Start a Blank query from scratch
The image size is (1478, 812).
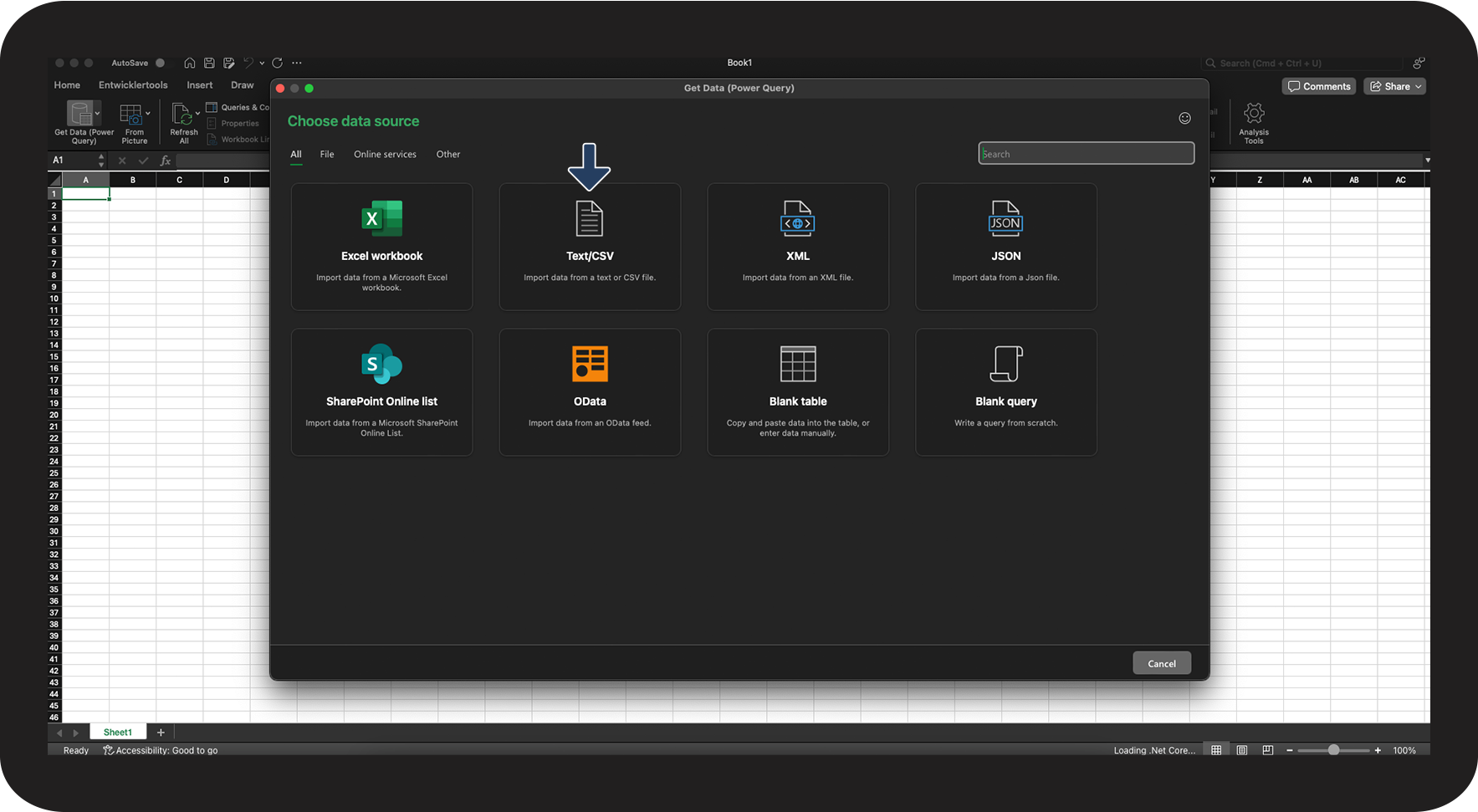point(1005,392)
